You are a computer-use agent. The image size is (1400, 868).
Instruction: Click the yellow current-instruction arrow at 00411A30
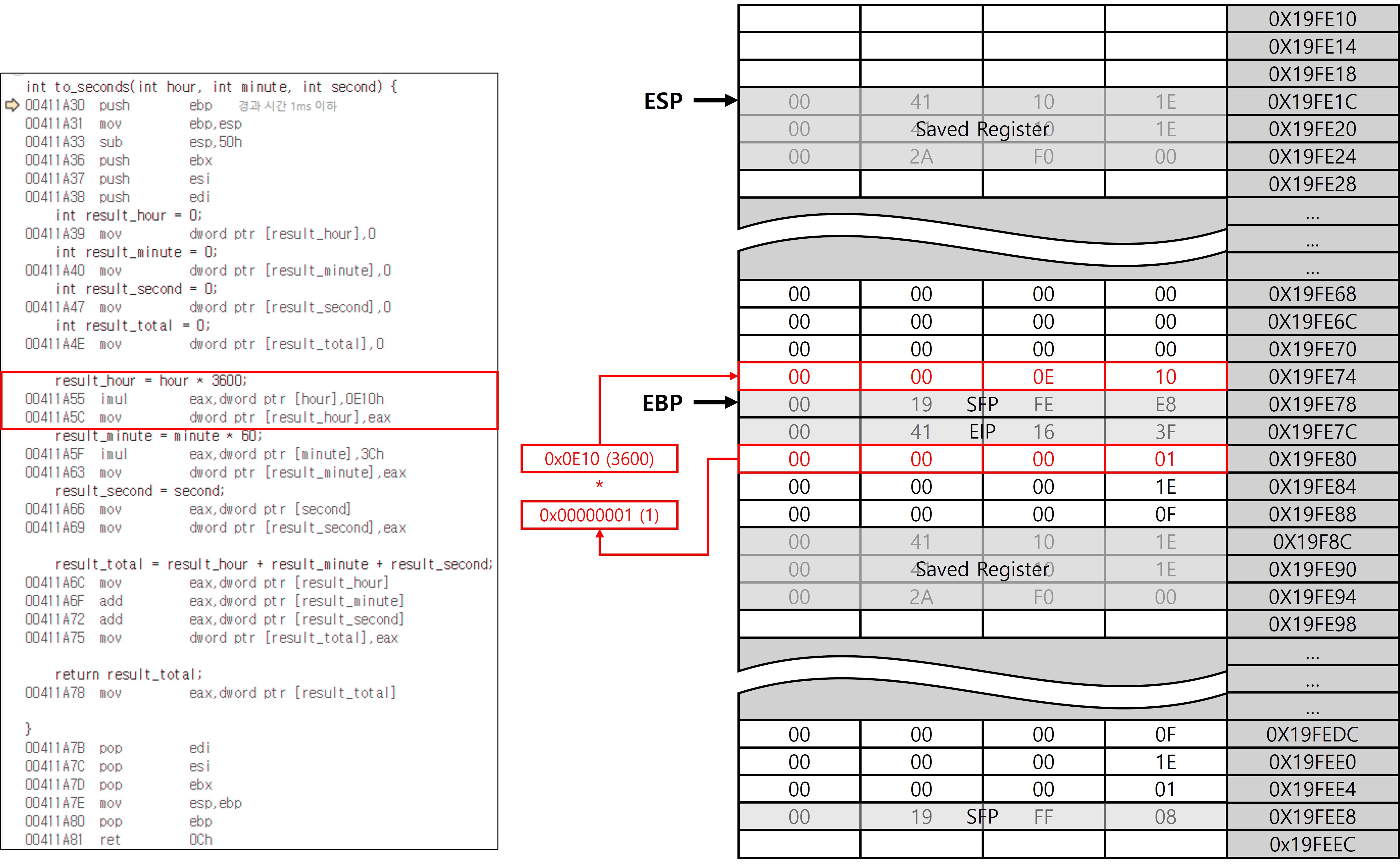tap(12, 106)
